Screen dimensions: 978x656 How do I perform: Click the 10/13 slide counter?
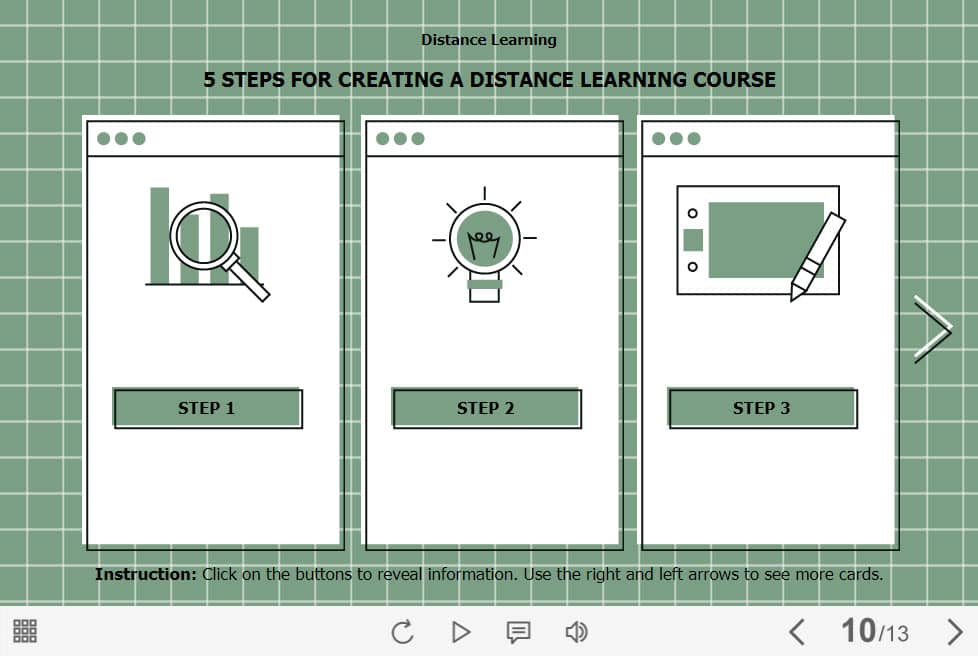[x=874, y=631]
